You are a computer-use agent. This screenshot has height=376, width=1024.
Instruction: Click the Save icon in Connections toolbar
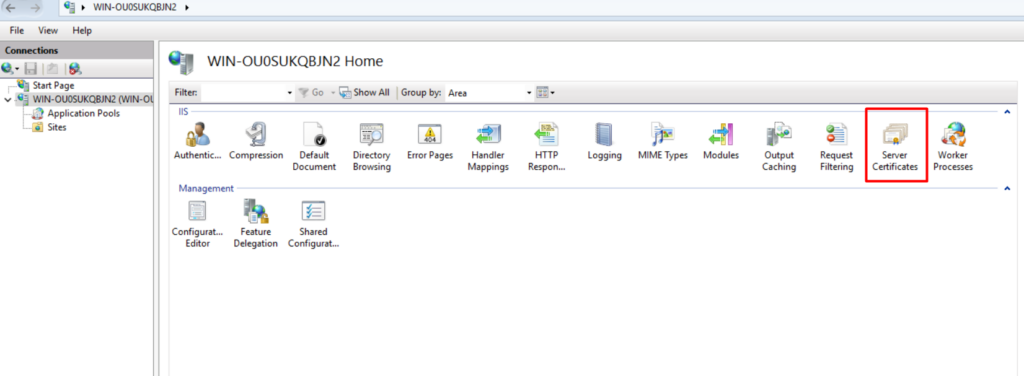pyautogui.click(x=30, y=68)
